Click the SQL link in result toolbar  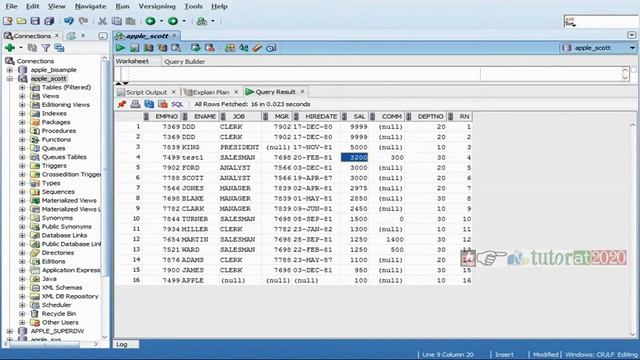coord(177,104)
